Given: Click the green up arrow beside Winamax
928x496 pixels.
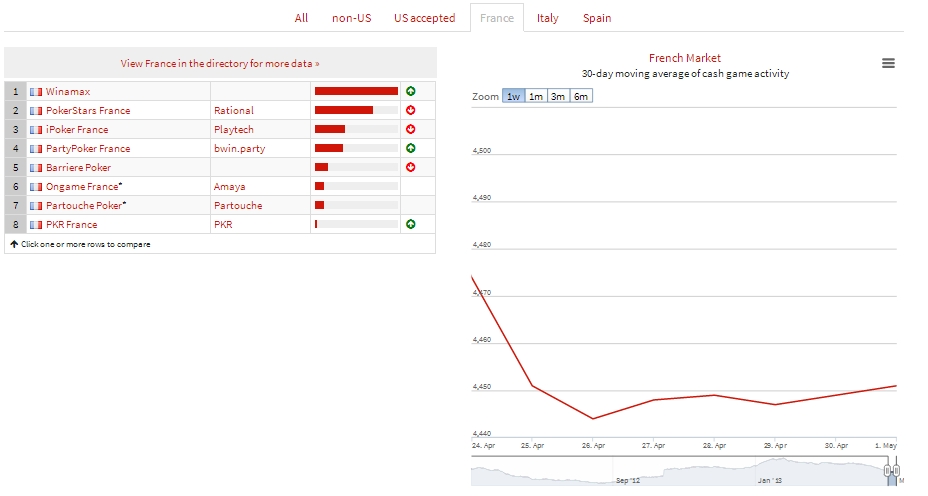Looking at the screenshot, I should click(x=411, y=91).
